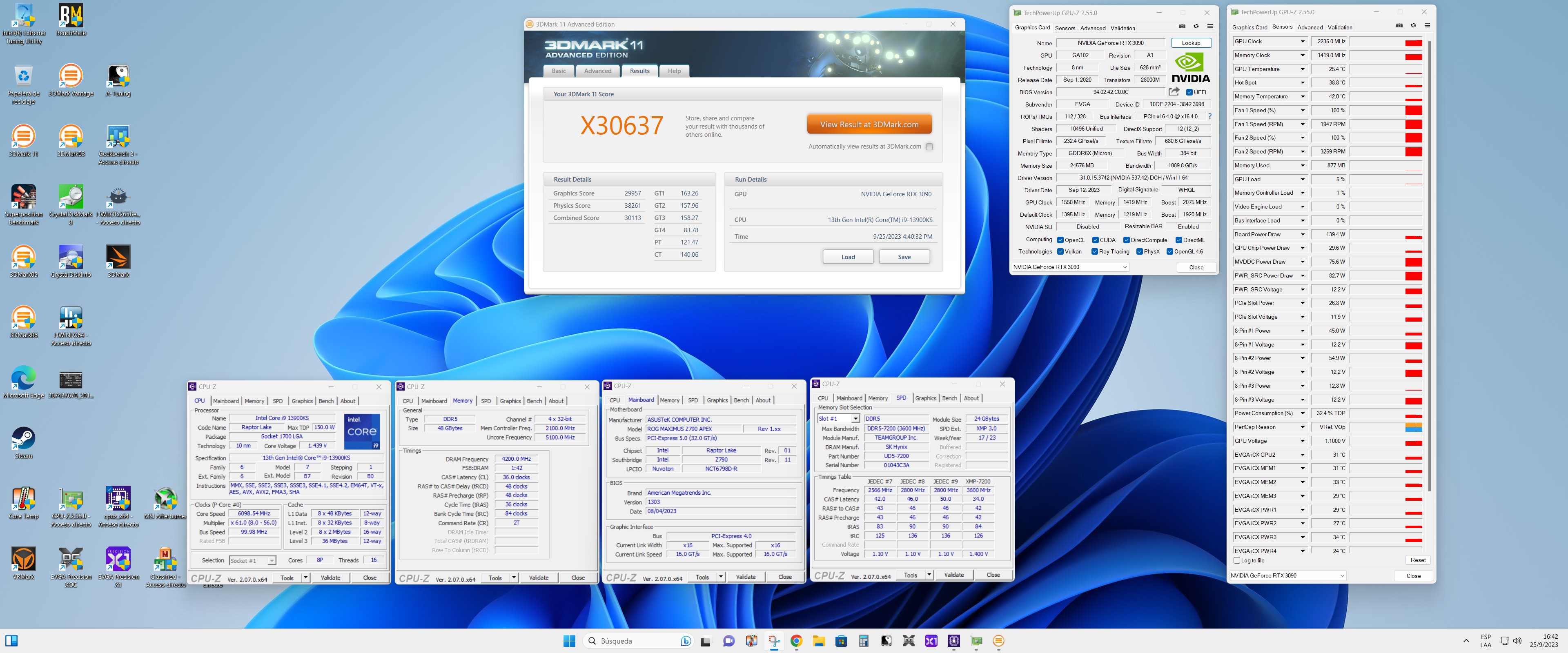Open Core Temp desktop icon
1568x653 pixels.
[24, 503]
